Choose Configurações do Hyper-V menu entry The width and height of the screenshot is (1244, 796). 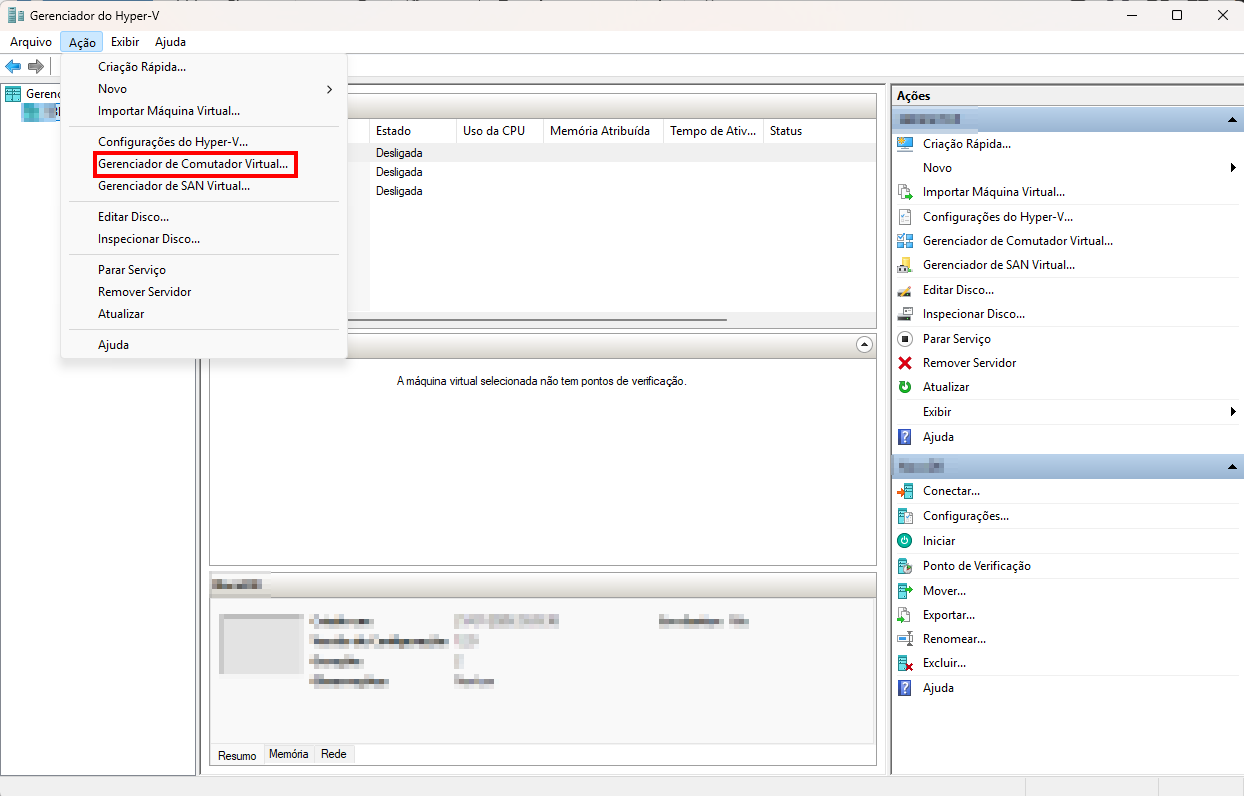pos(173,142)
